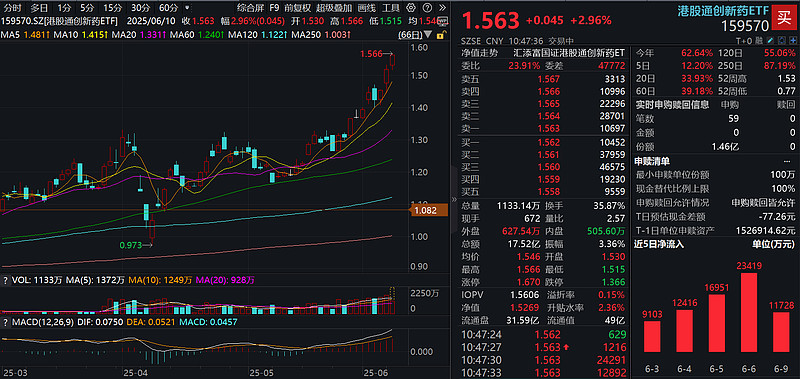The width and height of the screenshot is (800, 379).
Task: Click the fund code 159570
Action: pyautogui.click(x=745, y=26)
